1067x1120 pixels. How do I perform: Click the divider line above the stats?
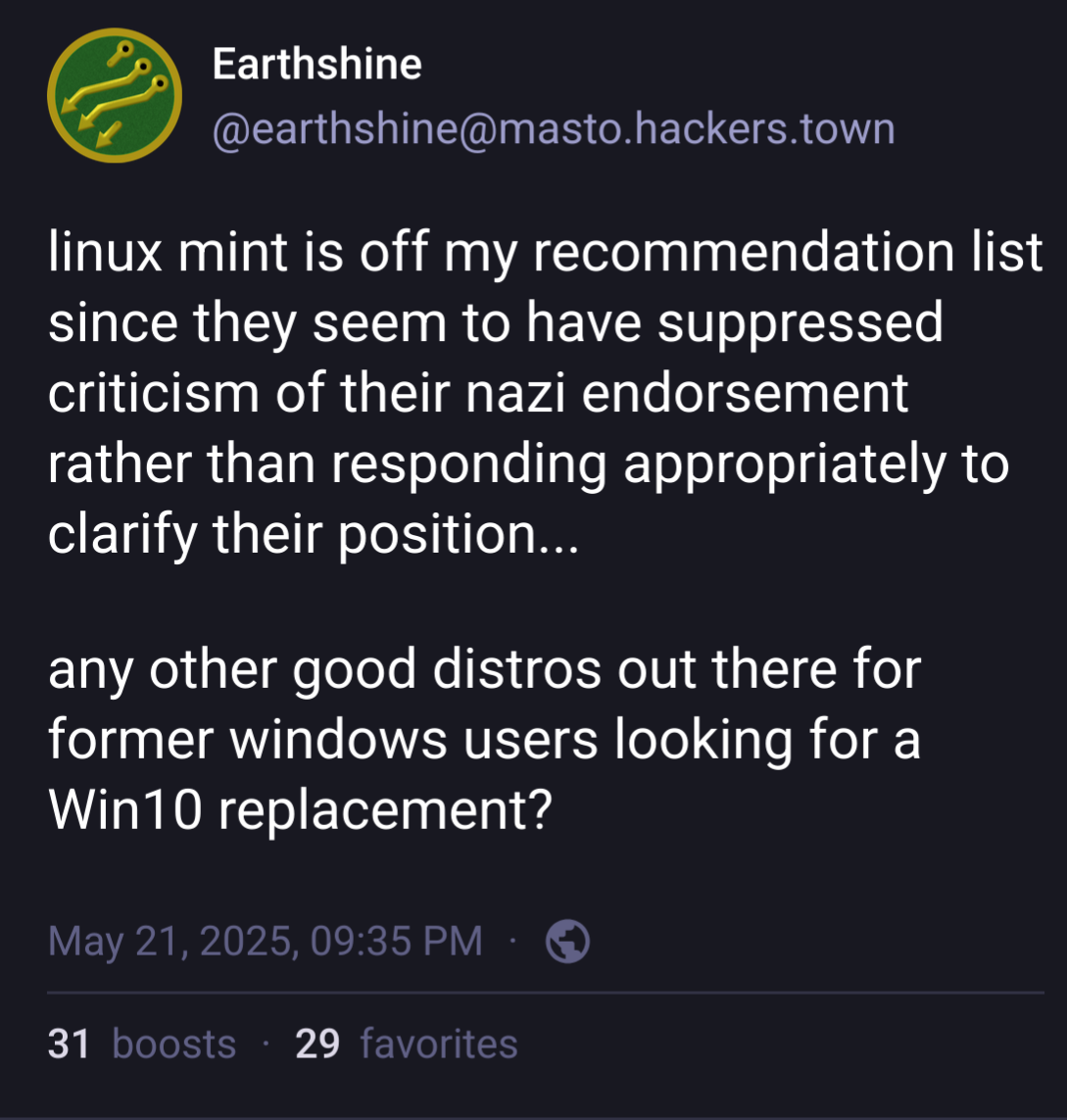pyautogui.click(x=546, y=993)
